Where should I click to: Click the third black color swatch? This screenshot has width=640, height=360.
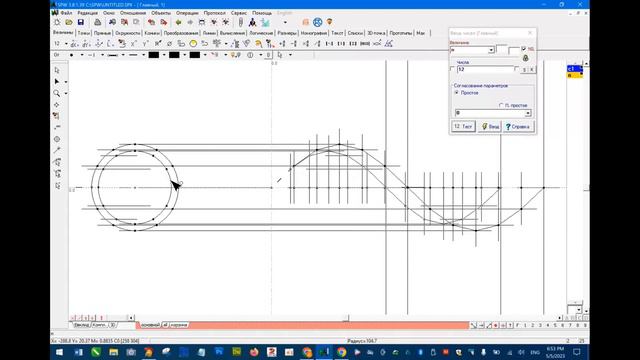click(x=195, y=55)
